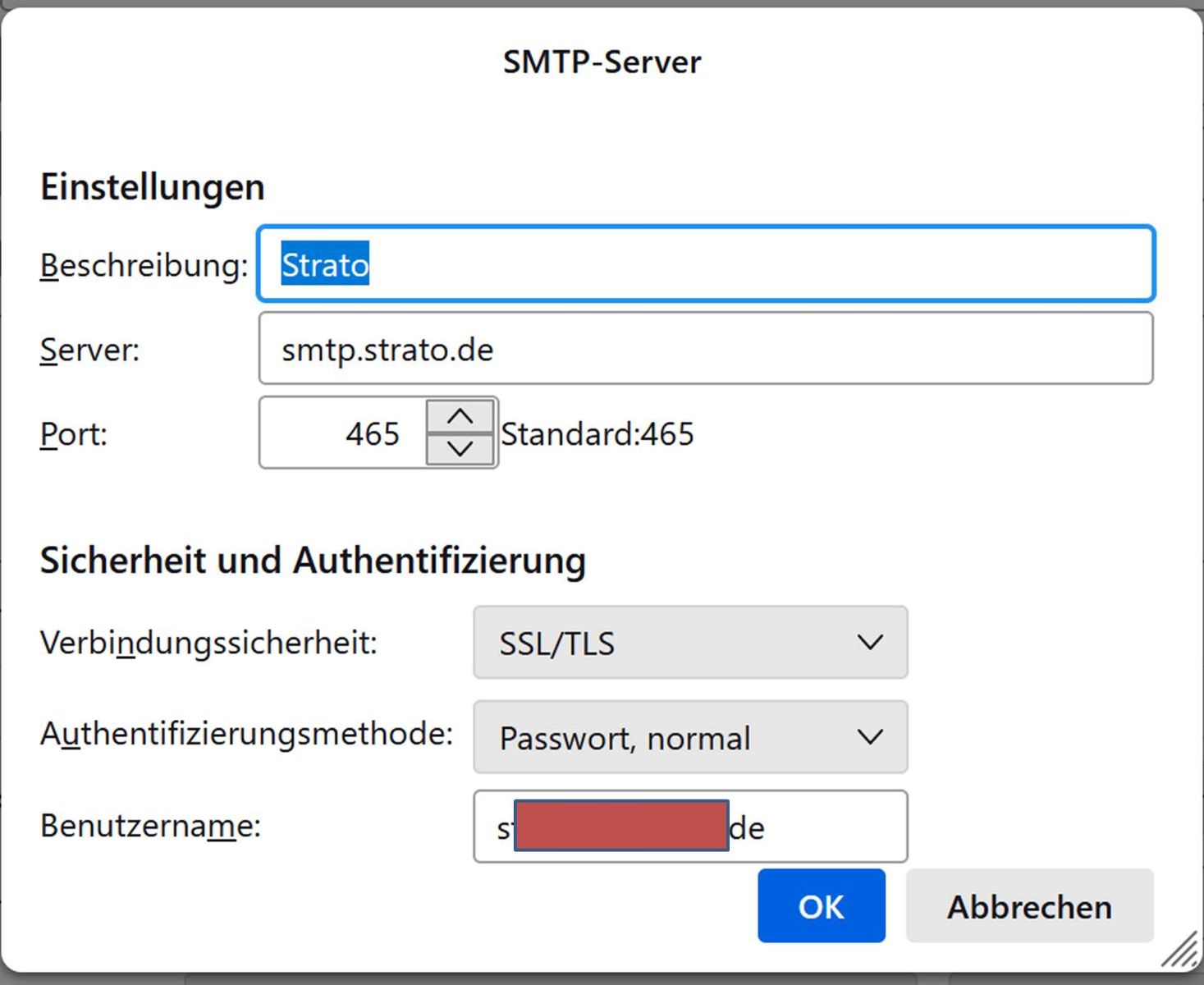Click the Port label
Viewport: 1204px width, 985px height.
(73, 433)
